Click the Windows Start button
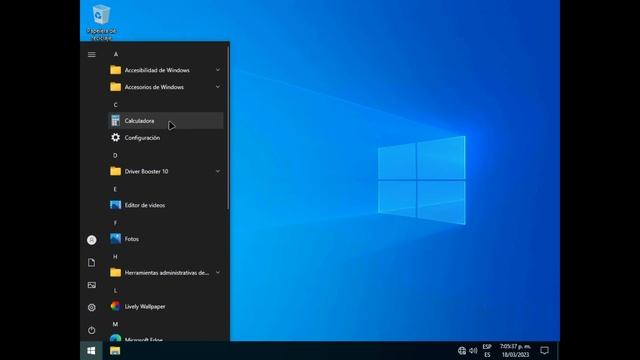 click(91, 351)
